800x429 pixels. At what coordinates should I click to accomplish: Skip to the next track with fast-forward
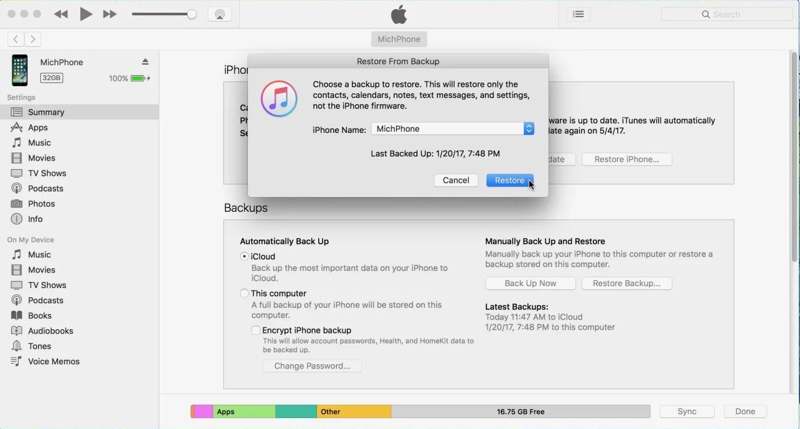(110, 14)
